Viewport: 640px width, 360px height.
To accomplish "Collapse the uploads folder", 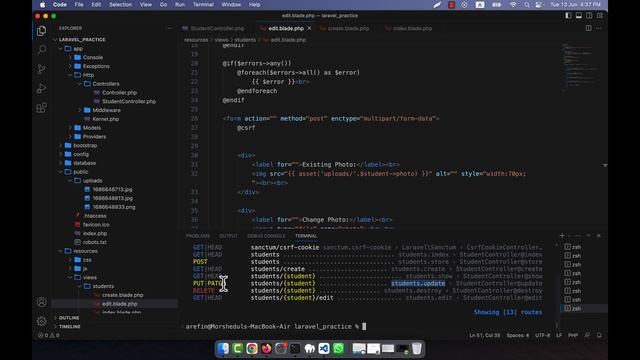I will click(x=92, y=180).
